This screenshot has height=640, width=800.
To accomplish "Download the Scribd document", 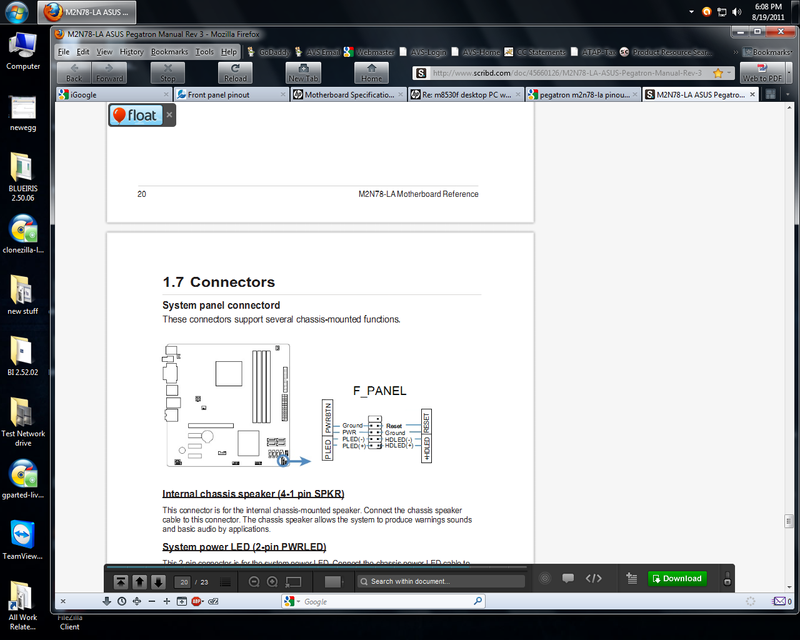I will [x=677, y=578].
